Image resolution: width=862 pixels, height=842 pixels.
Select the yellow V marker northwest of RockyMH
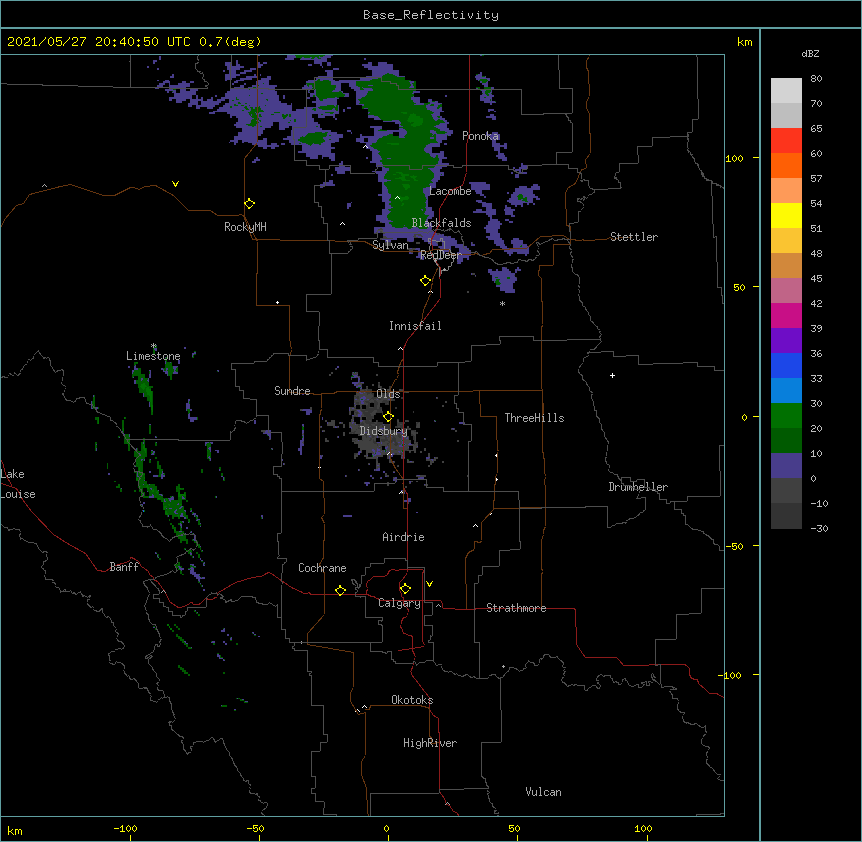175,184
